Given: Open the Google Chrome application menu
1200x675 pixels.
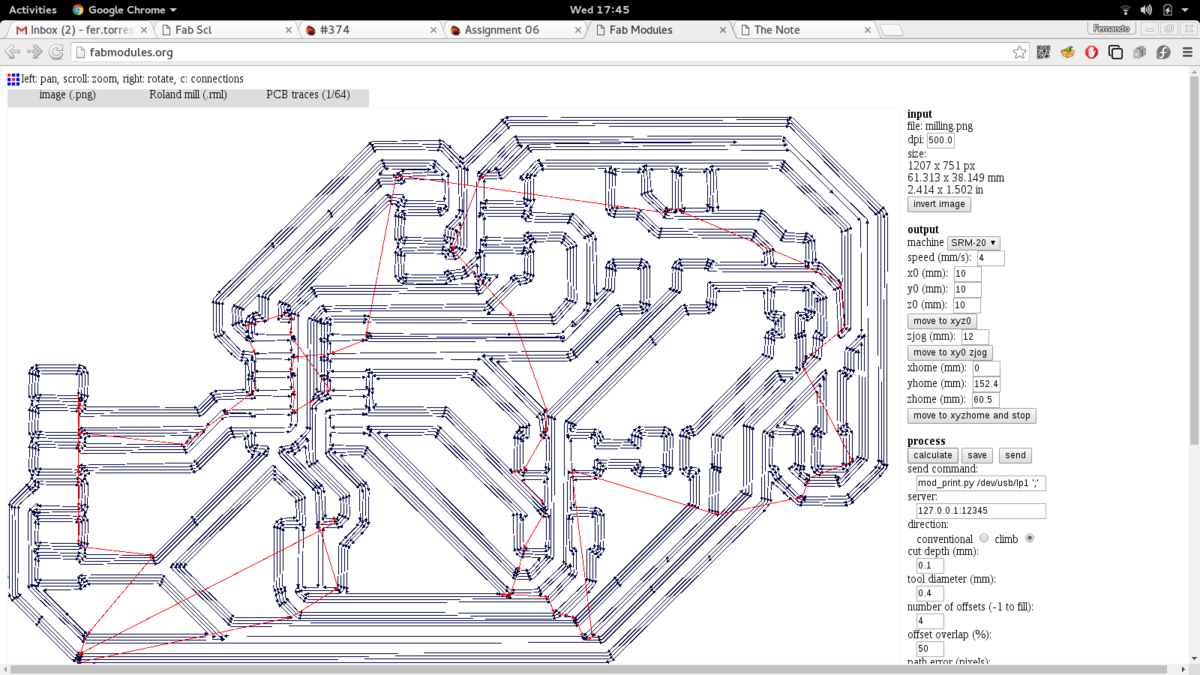Looking at the screenshot, I should pyautogui.click(x=125, y=9).
